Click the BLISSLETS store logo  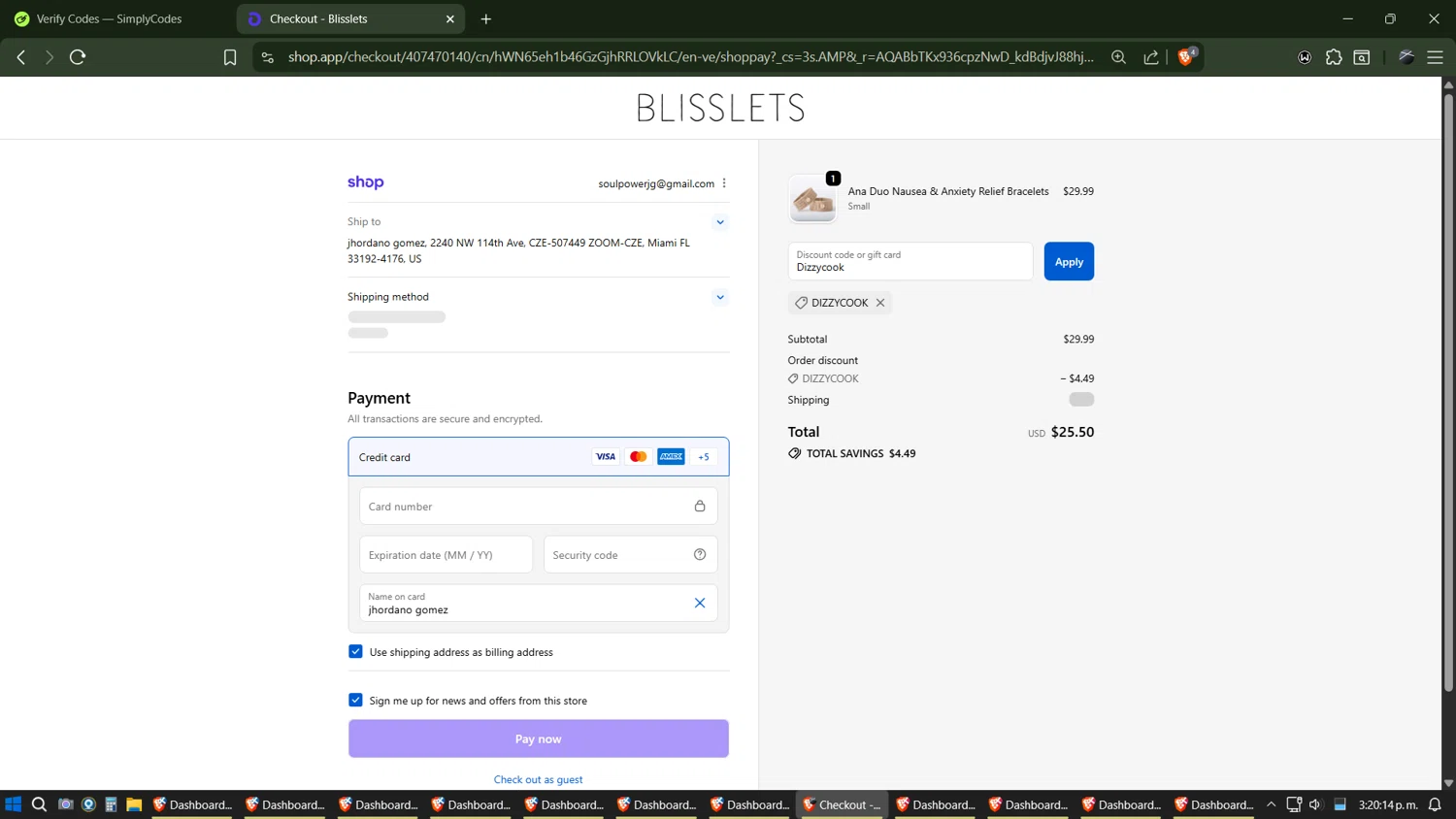coord(720,108)
